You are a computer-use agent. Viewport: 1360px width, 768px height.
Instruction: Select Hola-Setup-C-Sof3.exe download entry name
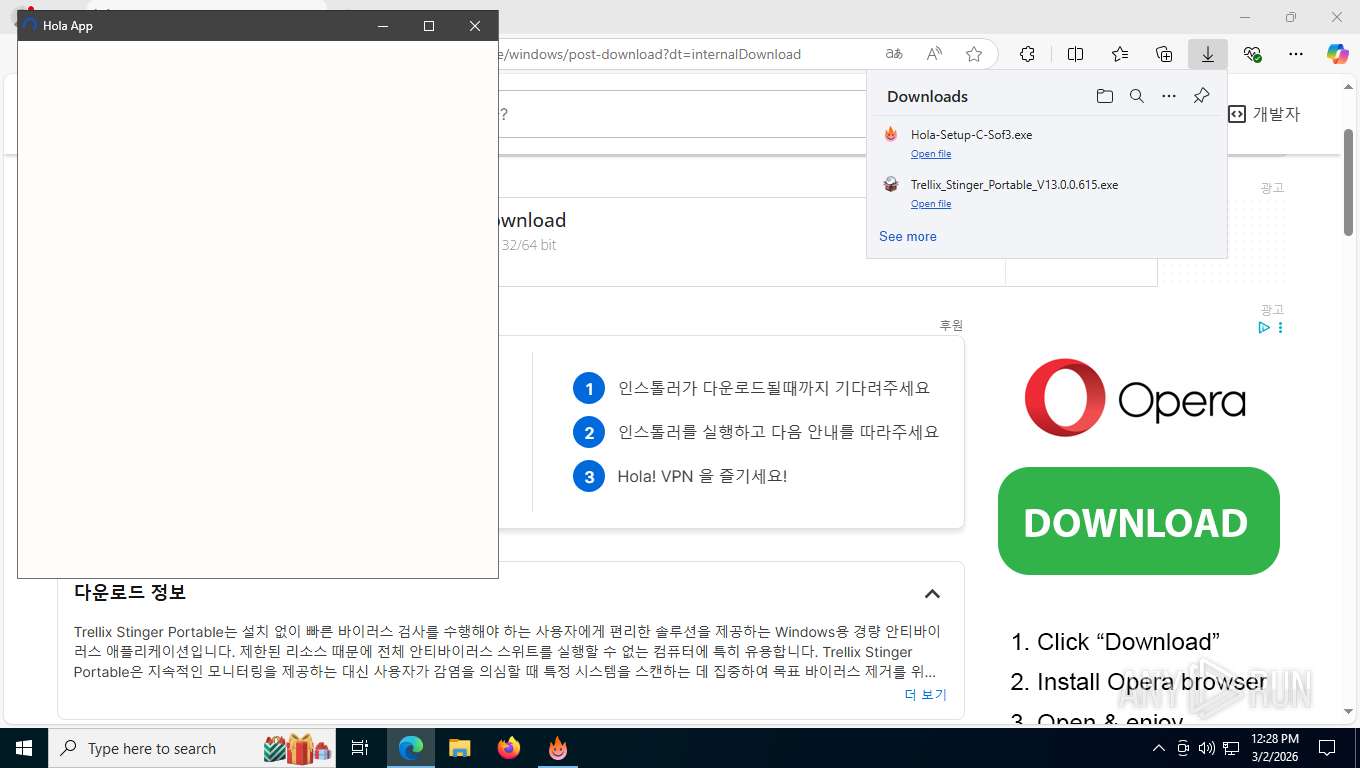tap(972, 135)
